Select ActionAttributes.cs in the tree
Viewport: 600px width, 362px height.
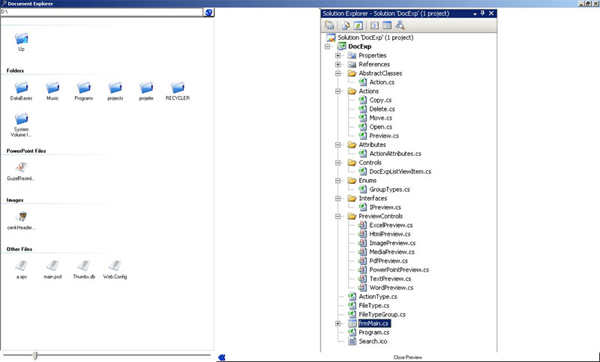point(395,153)
